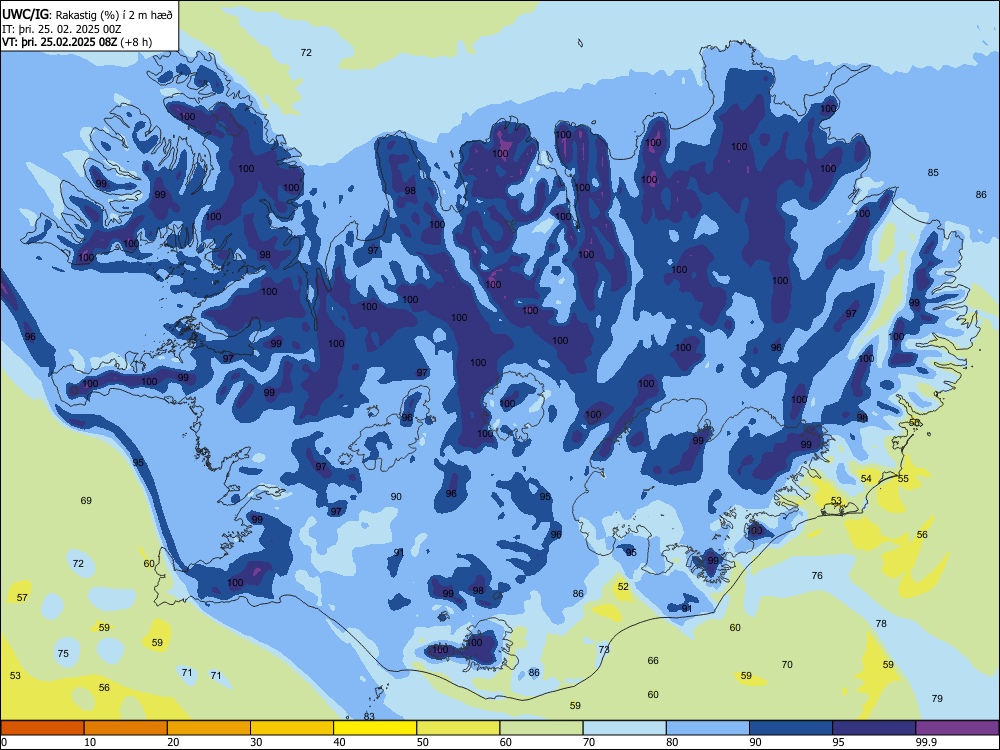This screenshot has width=1000, height=750.
Task: Click the value '52' in the yellow patch
Action: (x=623, y=587)
